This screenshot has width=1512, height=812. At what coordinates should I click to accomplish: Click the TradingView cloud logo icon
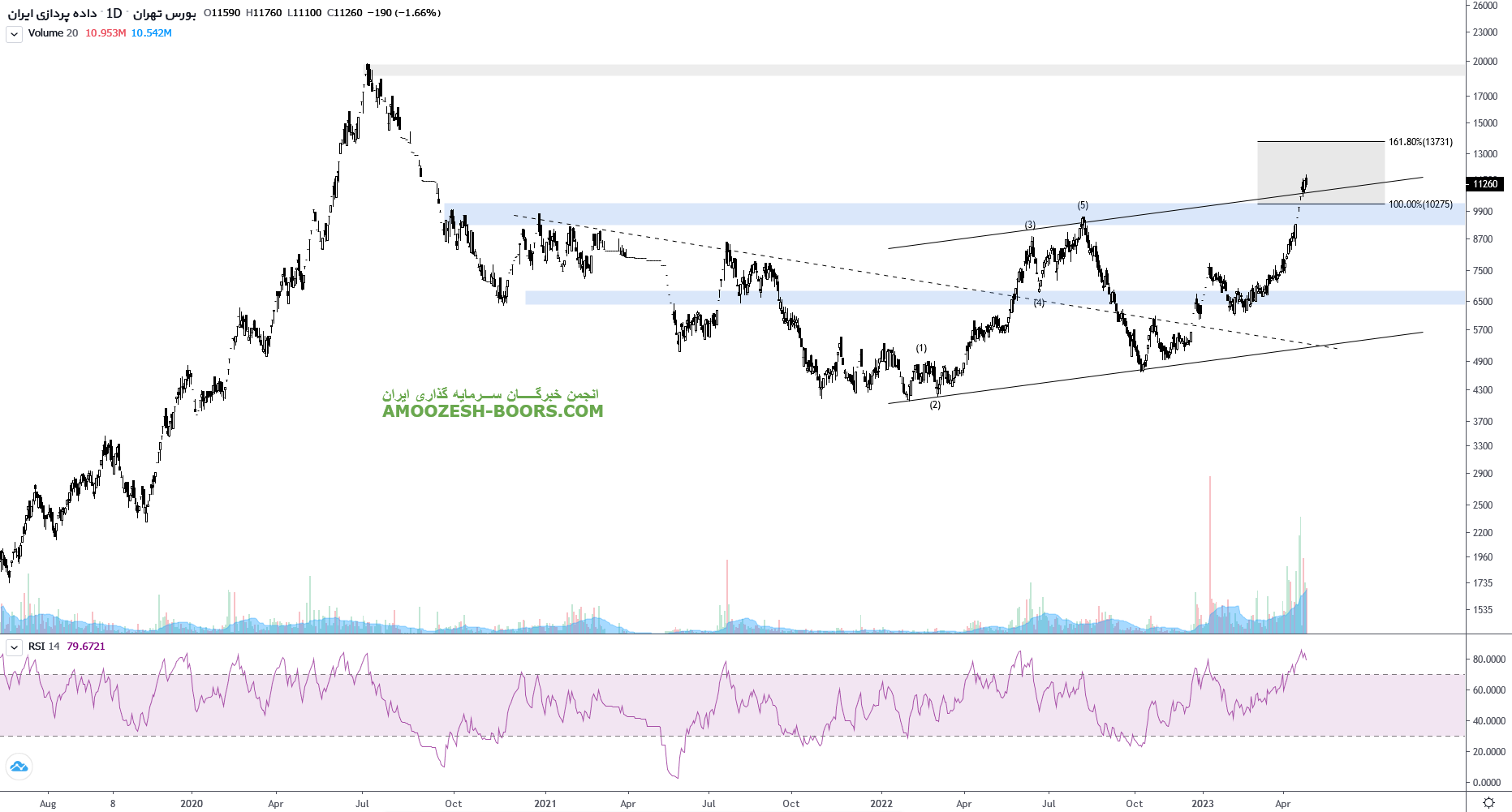coord(18,766)
